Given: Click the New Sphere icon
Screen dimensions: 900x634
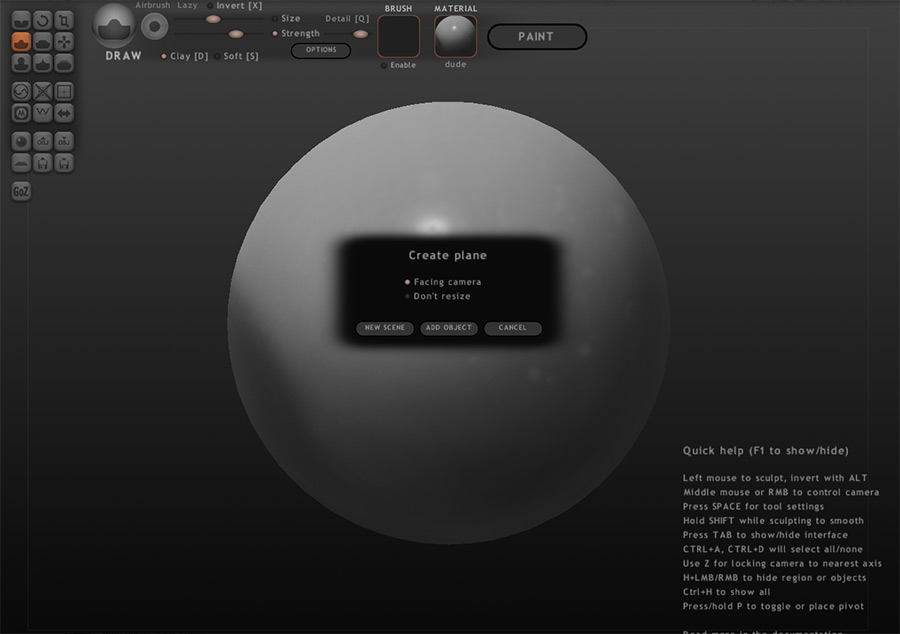Looking at the screenshot, I should coord(21,141).
